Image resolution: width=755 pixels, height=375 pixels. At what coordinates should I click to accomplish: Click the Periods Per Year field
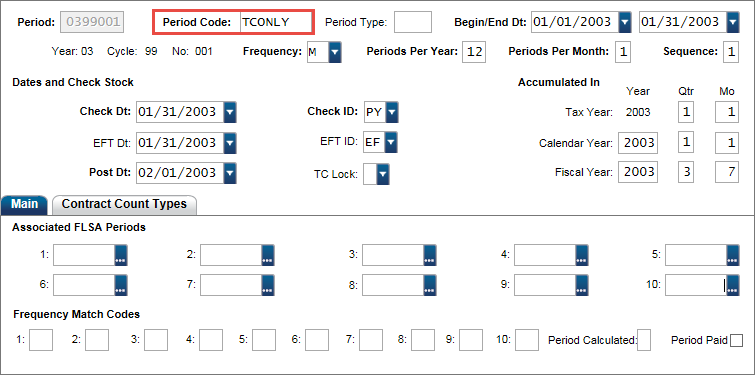[x=474, y=52]
